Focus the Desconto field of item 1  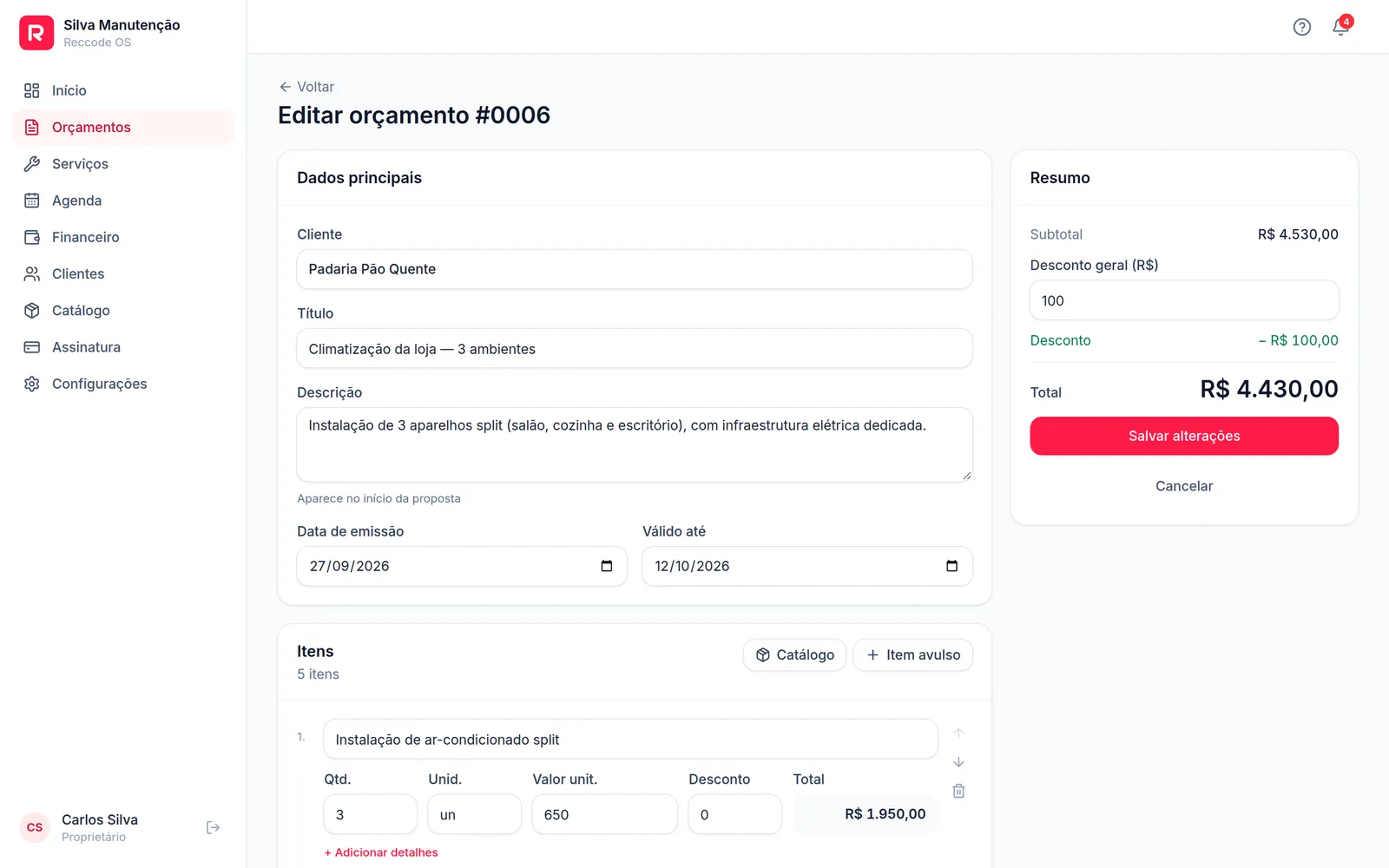pos(735,814)
